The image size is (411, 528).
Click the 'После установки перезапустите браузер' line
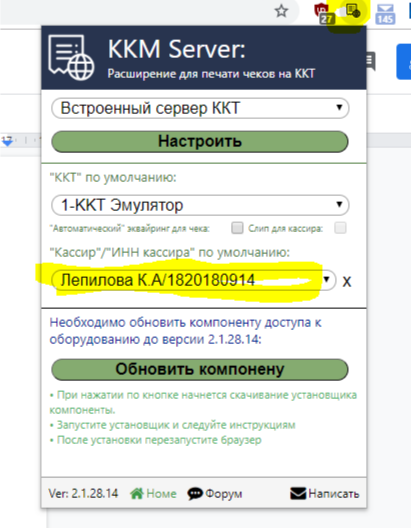point(156,440)
